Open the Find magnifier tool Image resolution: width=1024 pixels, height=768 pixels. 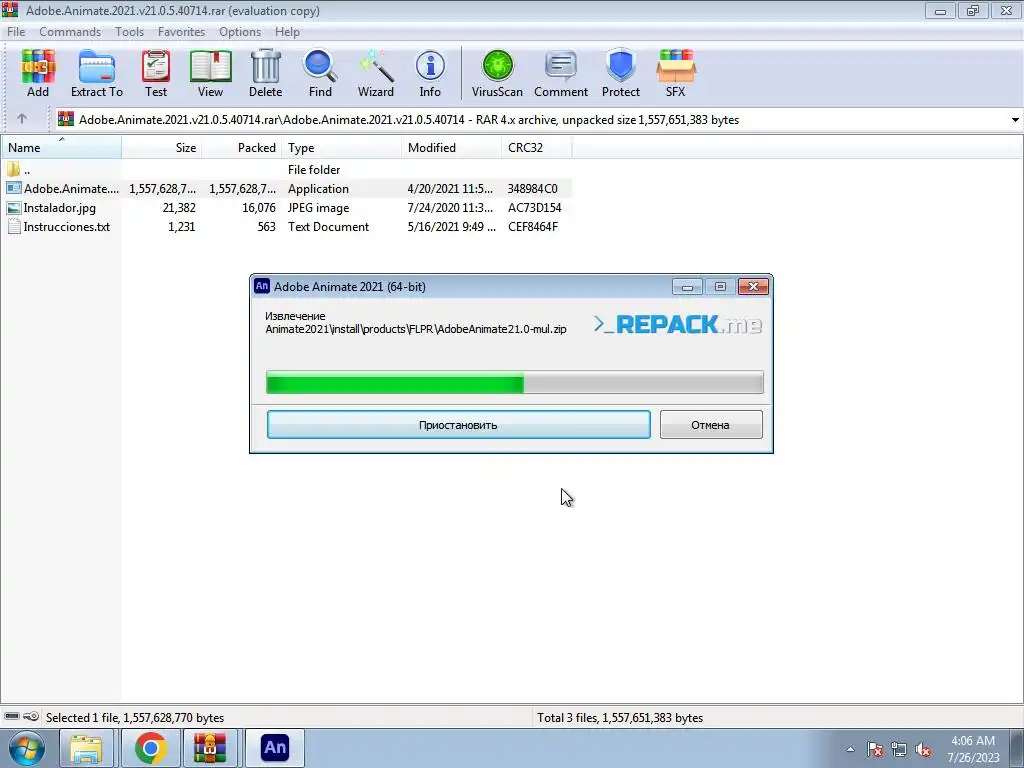click(x=320, y=73)
